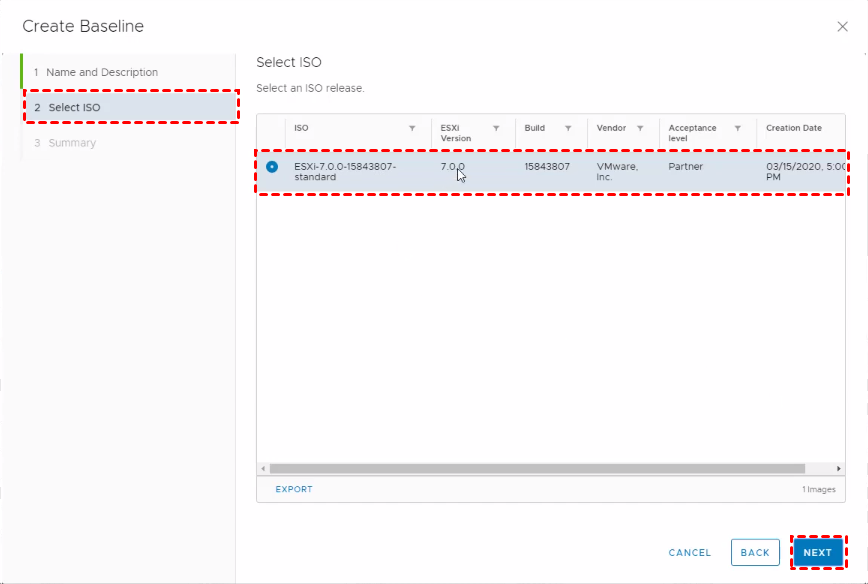Click the EXPORT link
This screenshot has width=868, height=584.
tap(294, 489)
